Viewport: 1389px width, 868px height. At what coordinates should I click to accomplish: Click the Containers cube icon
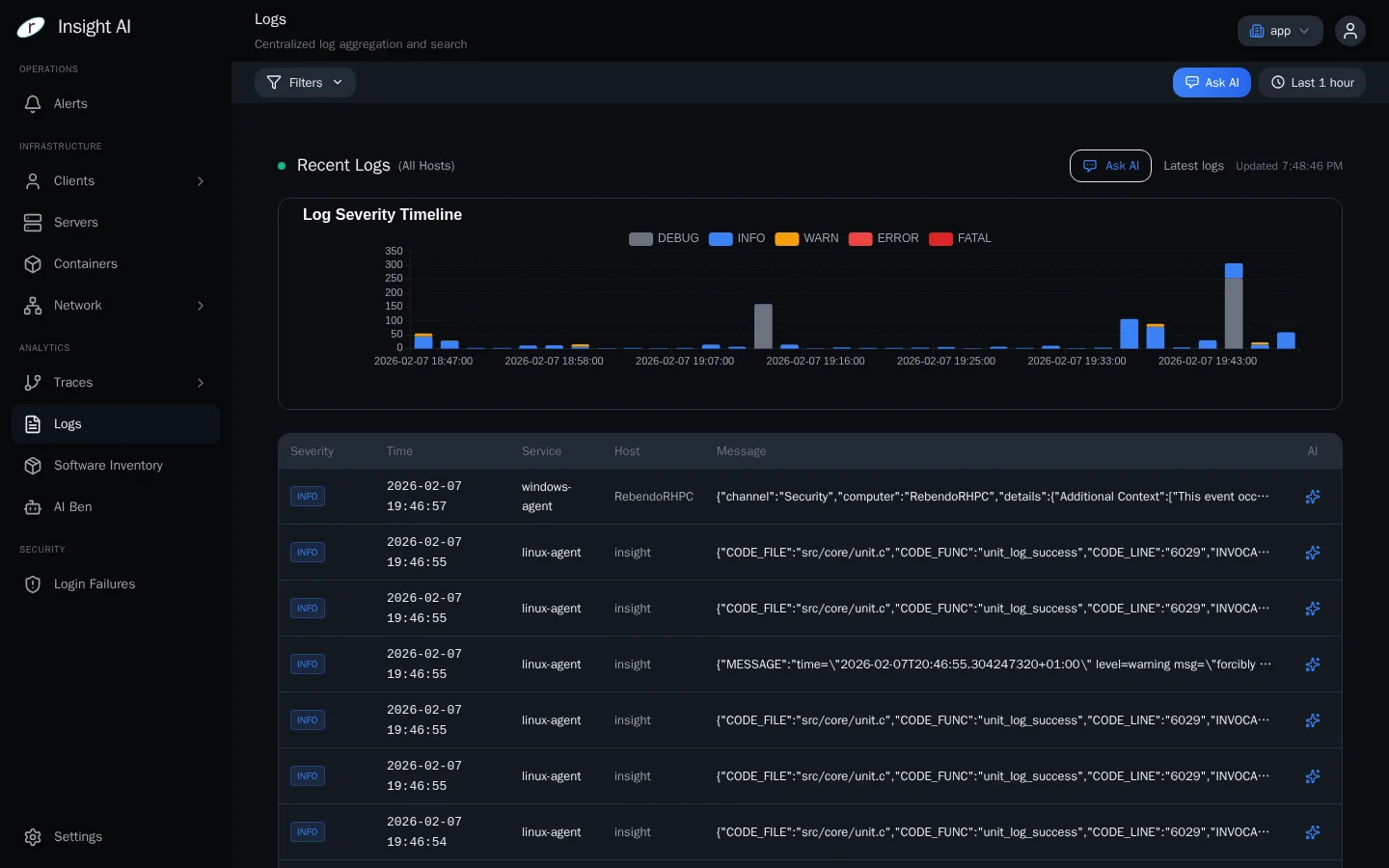pos(33,264)
